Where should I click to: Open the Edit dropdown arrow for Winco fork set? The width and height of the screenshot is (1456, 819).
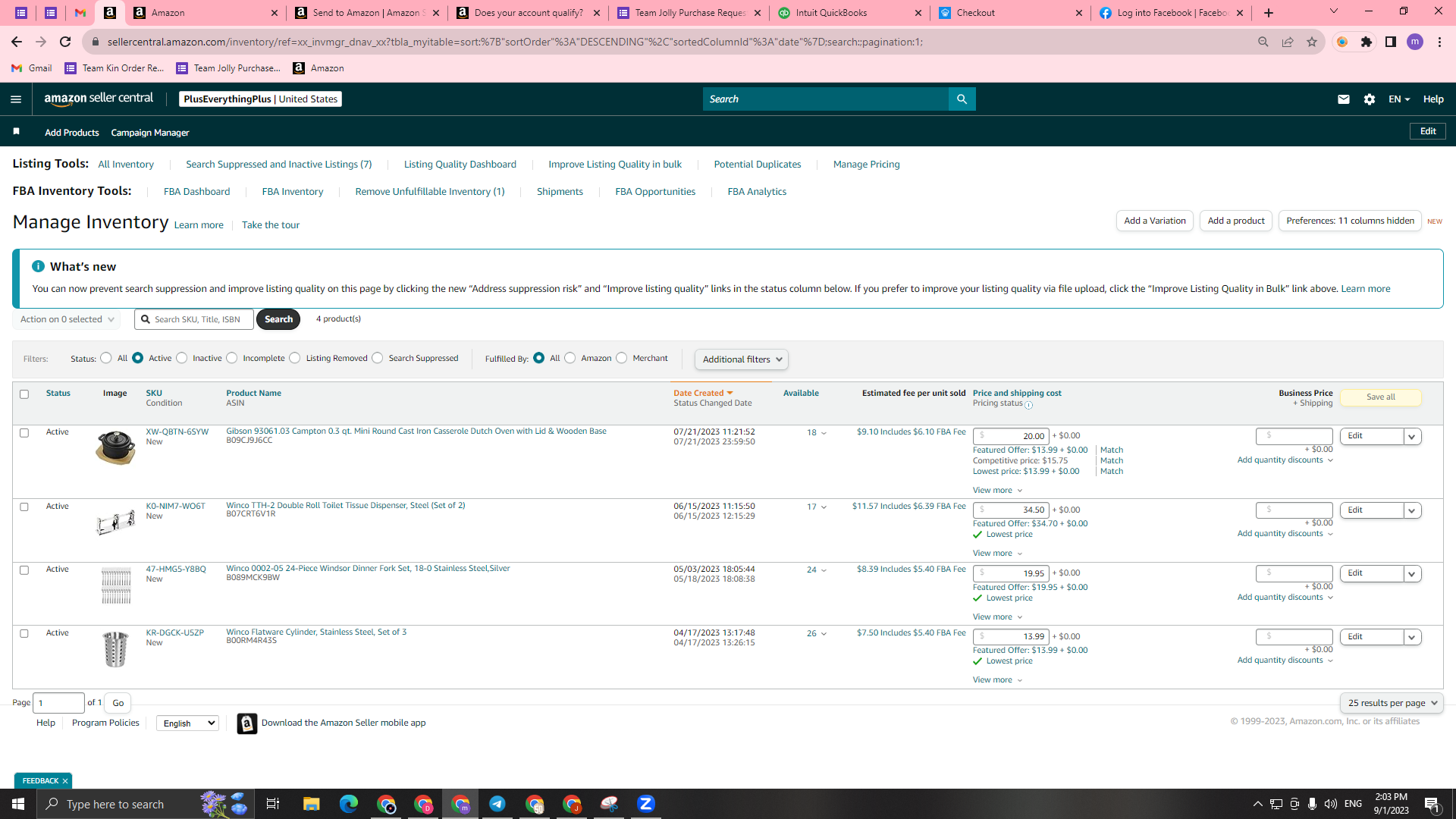pos(1412,574)
